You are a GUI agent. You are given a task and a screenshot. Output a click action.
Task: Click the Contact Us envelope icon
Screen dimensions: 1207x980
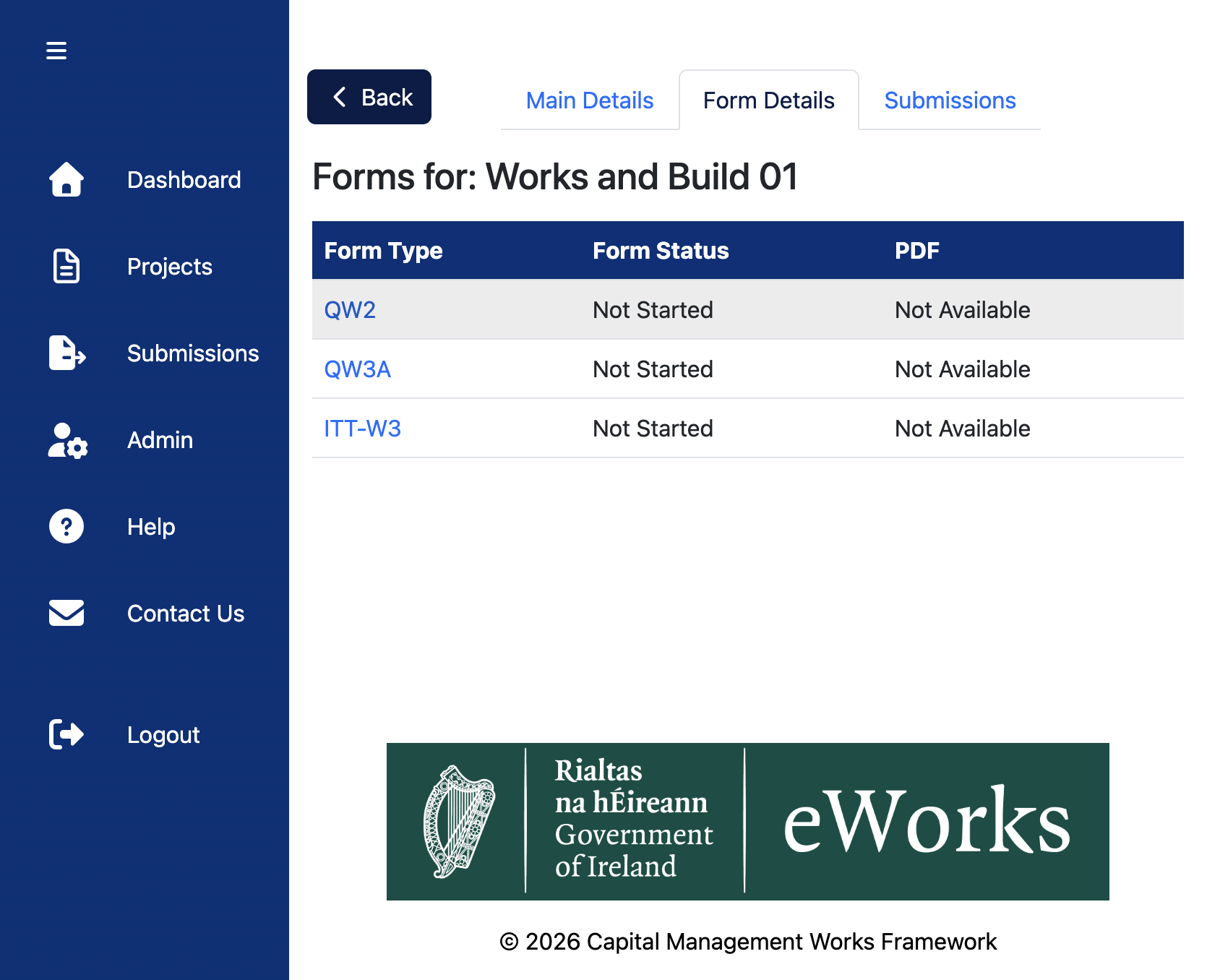66,613
